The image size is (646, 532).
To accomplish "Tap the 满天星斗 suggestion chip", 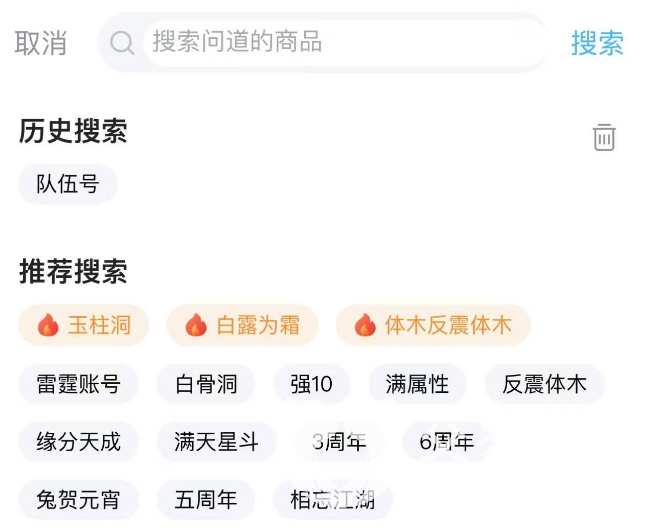I will [216, 442].
